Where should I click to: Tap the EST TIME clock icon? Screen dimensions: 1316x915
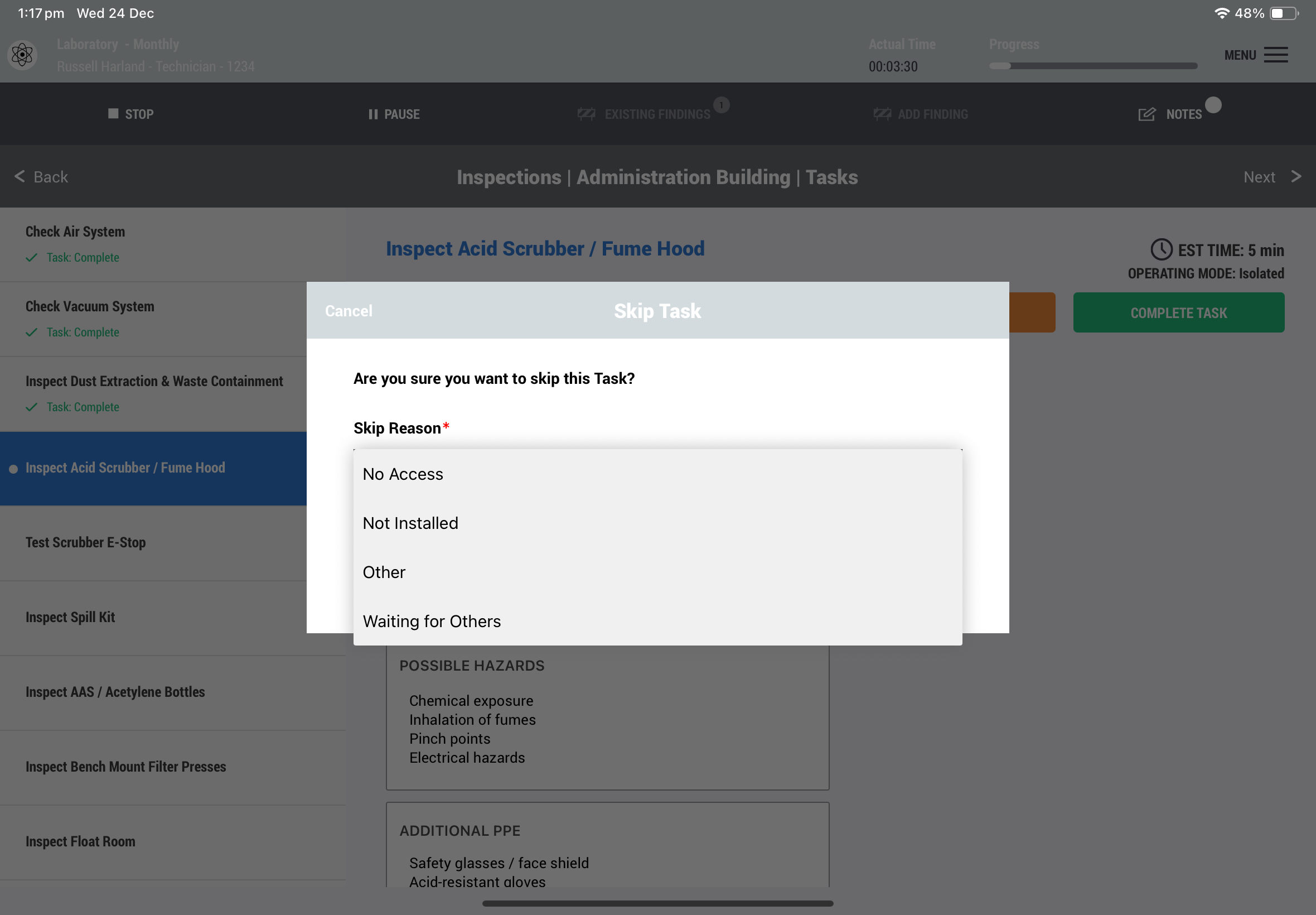pyautogui.click(x=1161, y=250)
